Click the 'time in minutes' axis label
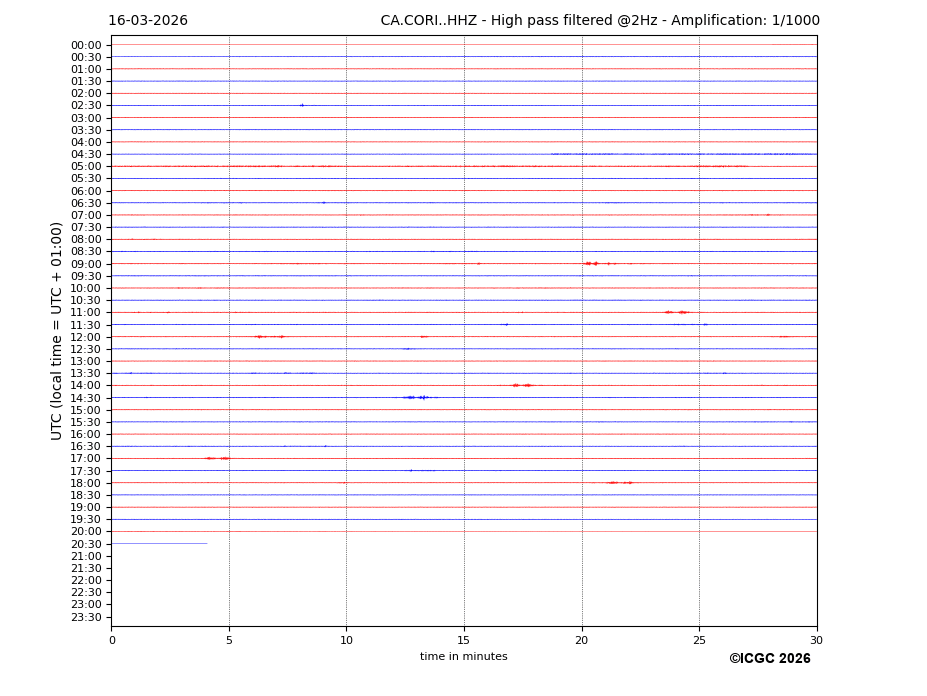This screenshot has height=696, width=927. coord(463,656)
